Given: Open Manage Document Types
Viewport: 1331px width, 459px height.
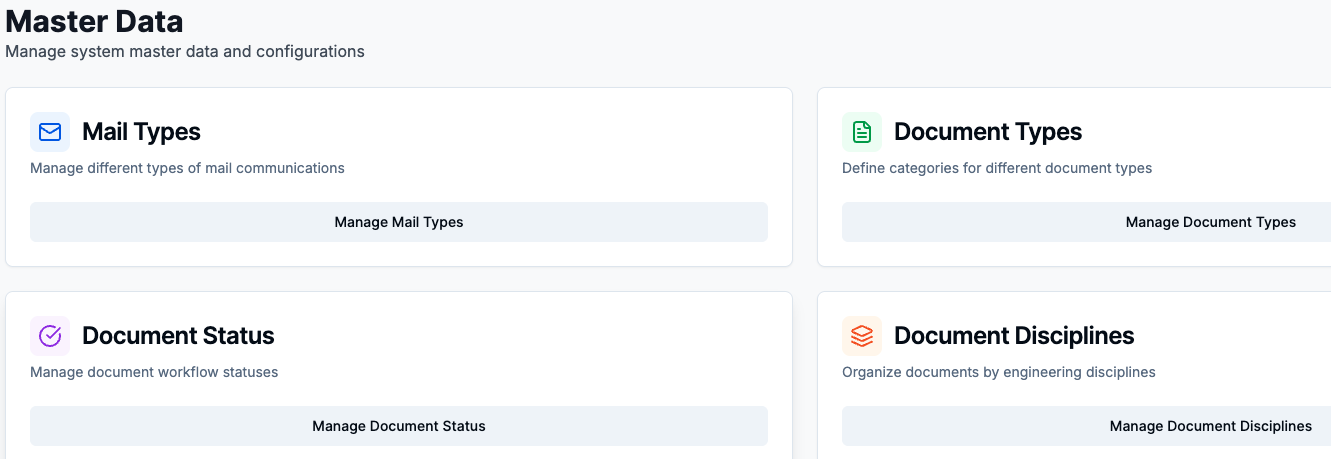Looking at the screenshot, I should click(x=1210, y=222).
